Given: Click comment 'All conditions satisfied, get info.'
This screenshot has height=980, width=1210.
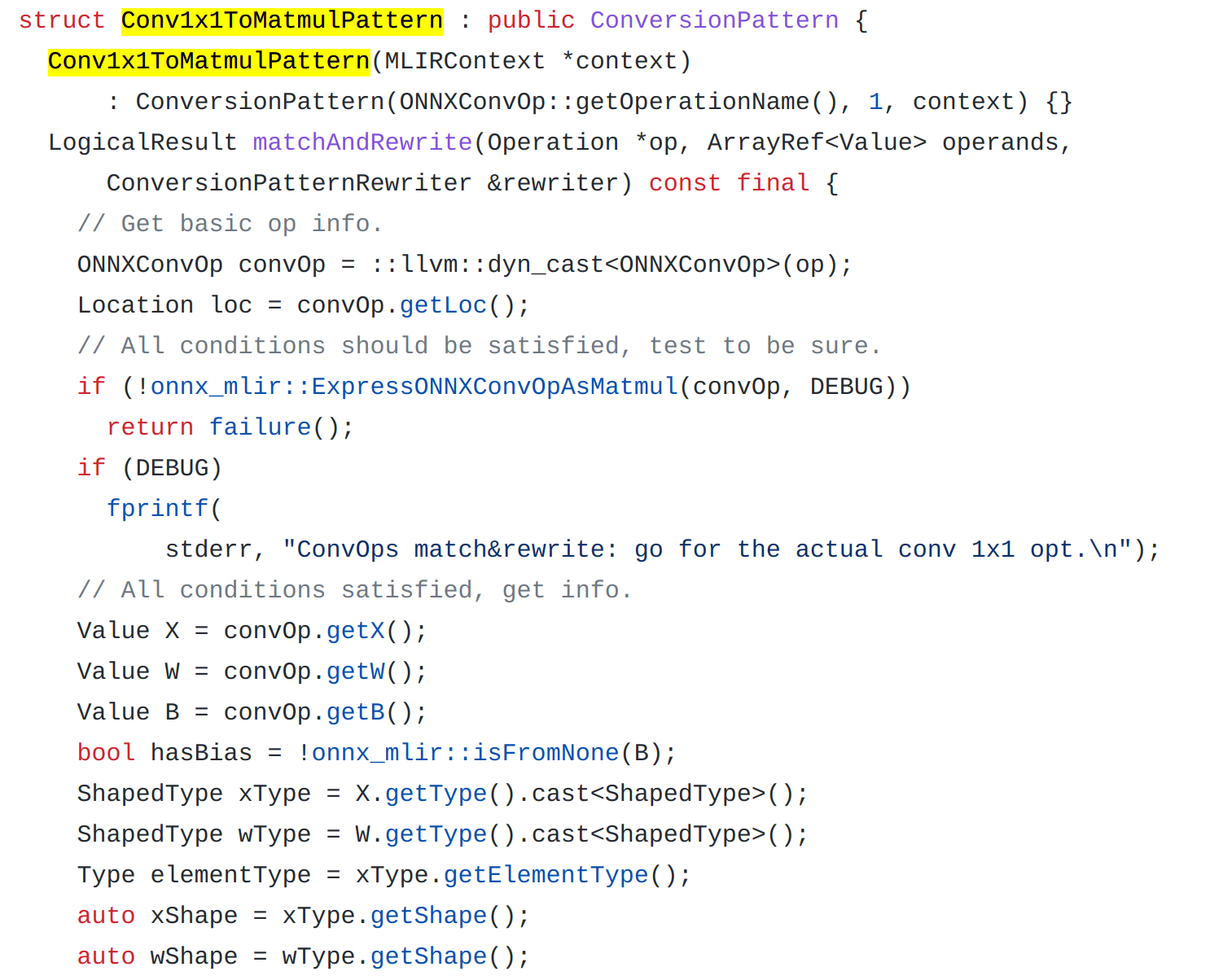Looking at the screenshot, I should [x=354, y=590].
